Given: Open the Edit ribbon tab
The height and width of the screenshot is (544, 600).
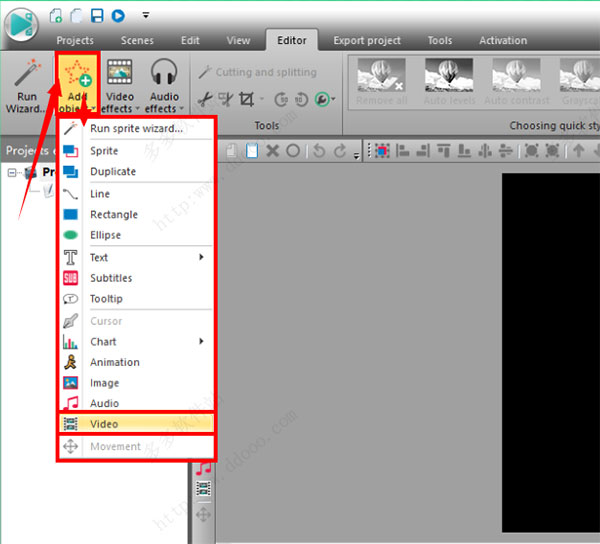Looking at the screenshot, I should pos(190,40).
